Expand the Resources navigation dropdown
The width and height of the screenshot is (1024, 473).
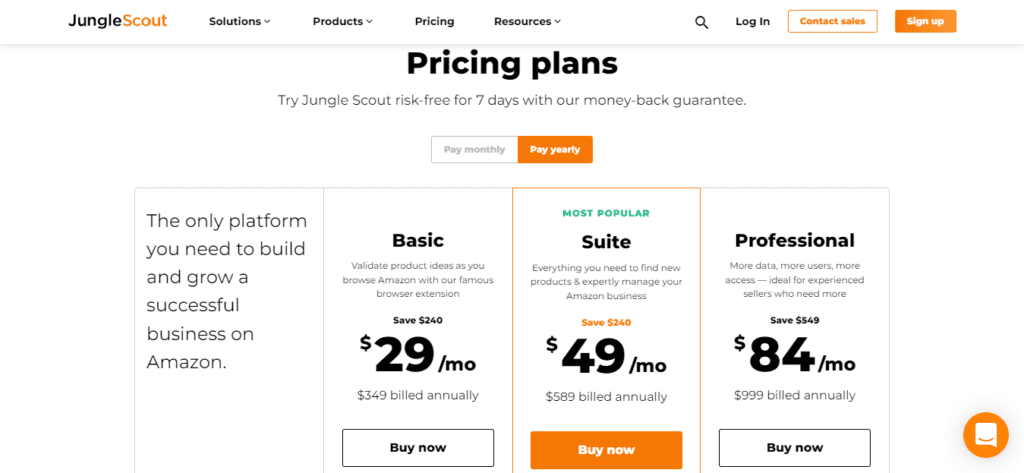528,22
